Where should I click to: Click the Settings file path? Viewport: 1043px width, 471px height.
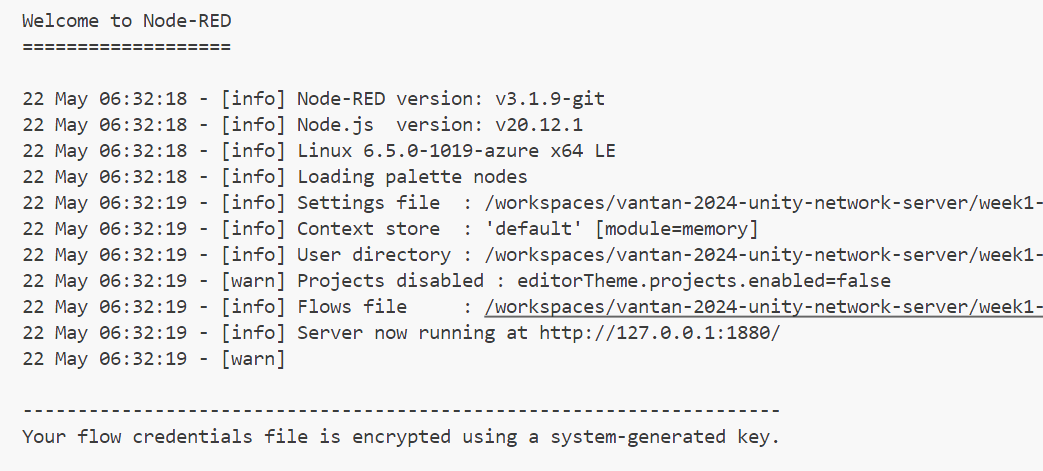tap(763, 203)
